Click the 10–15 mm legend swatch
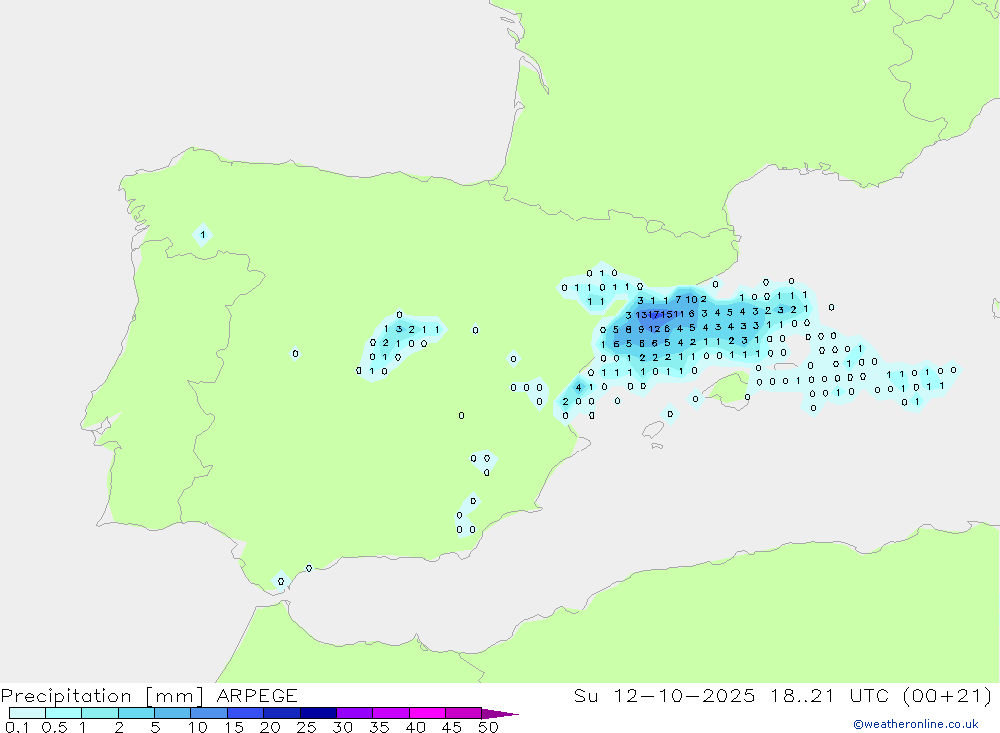Image resolution: width=1000 pixels, height=733 pixels. [209, 713]
